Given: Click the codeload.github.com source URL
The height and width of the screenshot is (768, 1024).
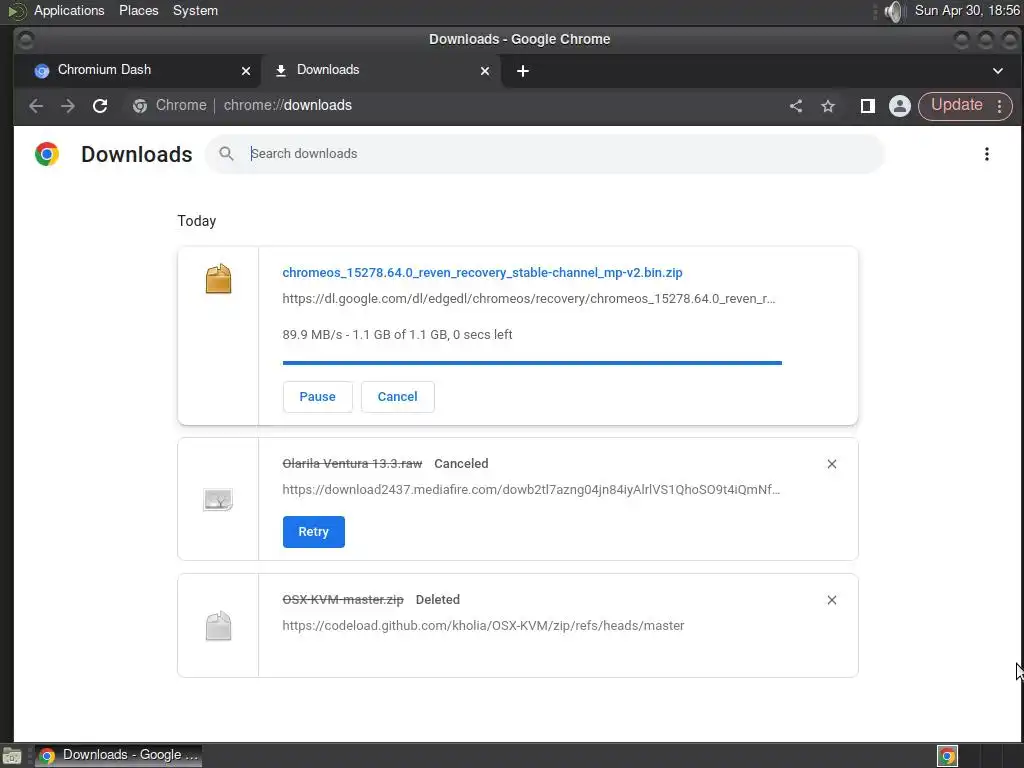Looking at the screenshot, I should (x=483, y=626).
